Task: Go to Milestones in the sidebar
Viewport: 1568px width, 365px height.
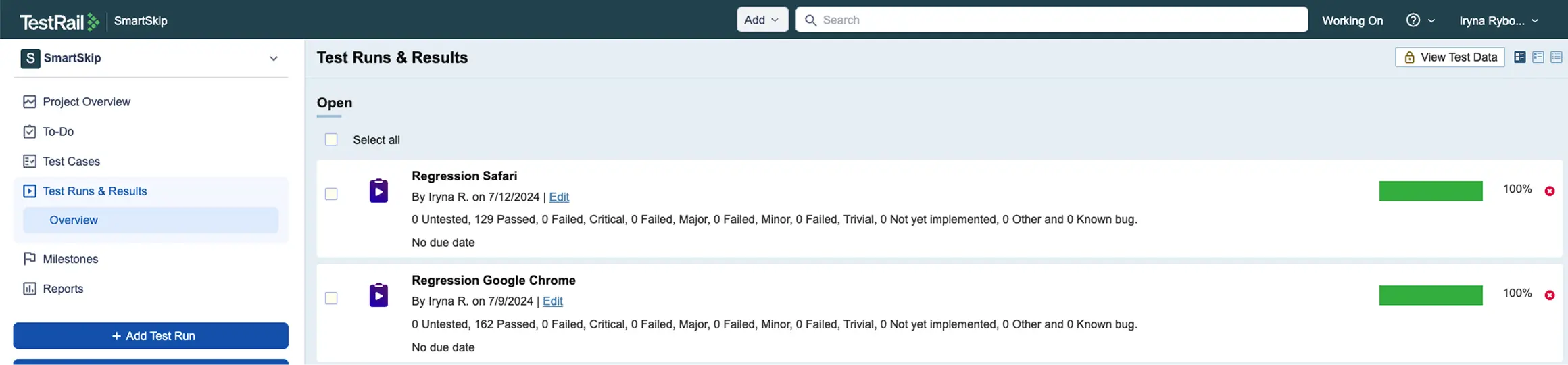Action: [x=70, y=259]
